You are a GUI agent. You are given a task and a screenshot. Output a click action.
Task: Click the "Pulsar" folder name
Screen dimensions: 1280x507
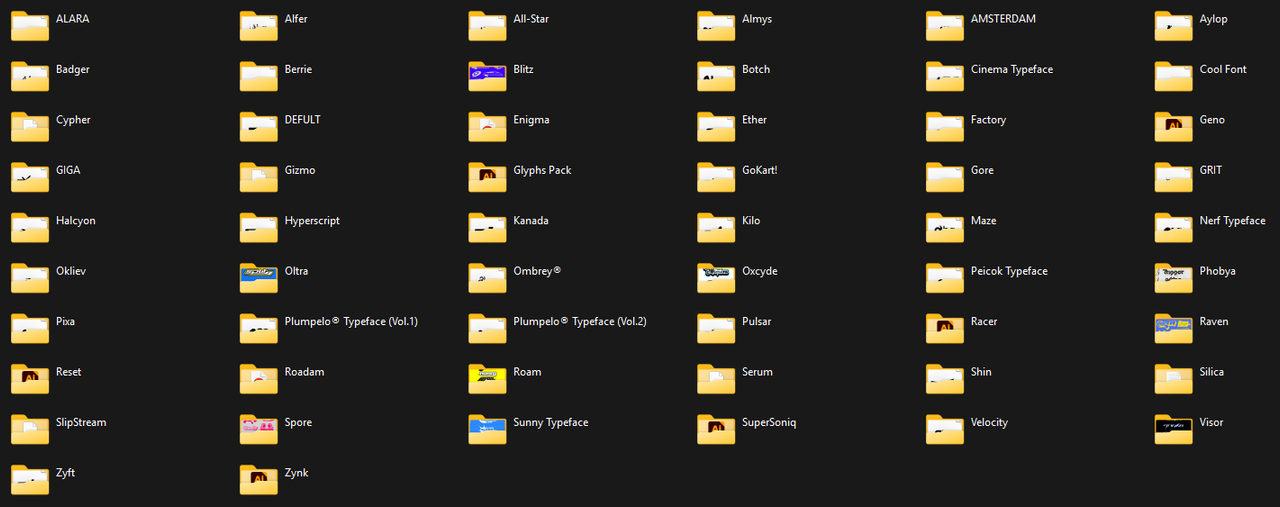click(x=756, y=322)
